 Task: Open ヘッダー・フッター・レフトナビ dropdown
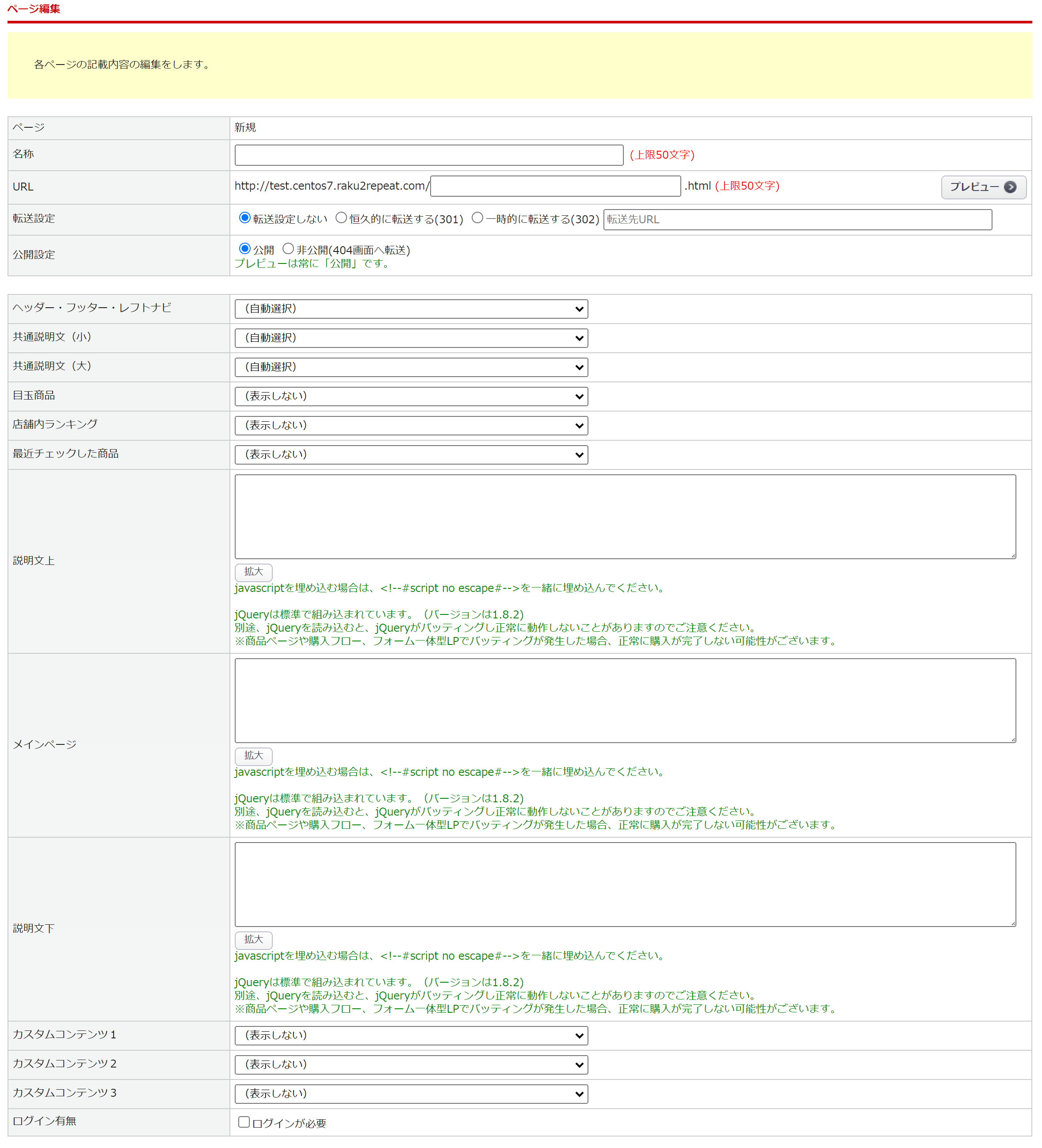(x=411, y=309)
